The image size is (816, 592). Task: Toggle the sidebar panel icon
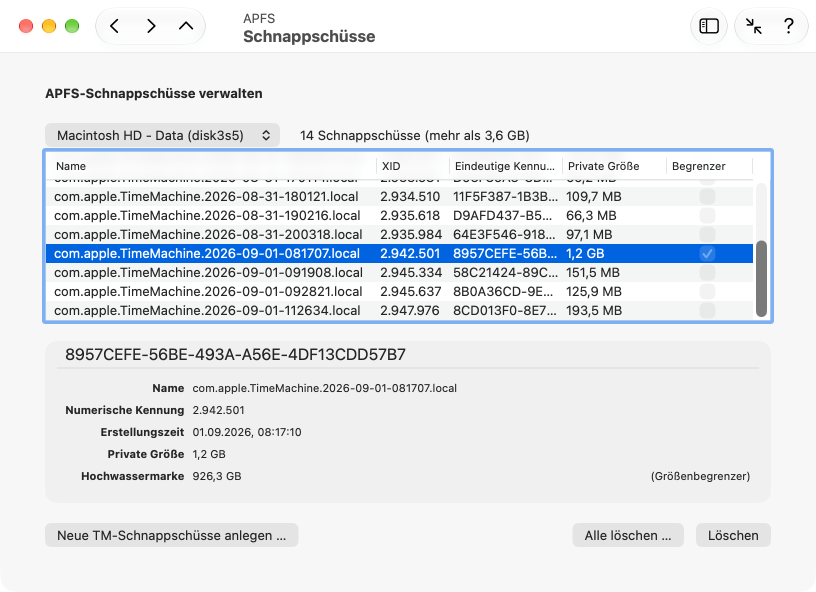tap(709, 26)
